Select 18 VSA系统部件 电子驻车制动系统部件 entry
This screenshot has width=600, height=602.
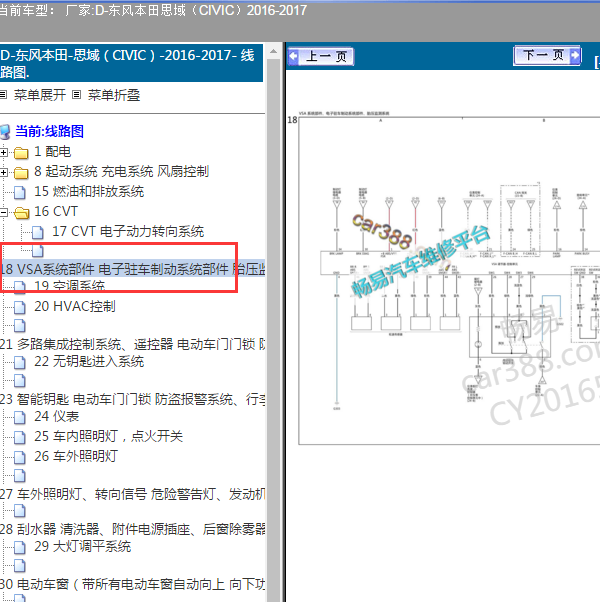click(x=132, y=269)
